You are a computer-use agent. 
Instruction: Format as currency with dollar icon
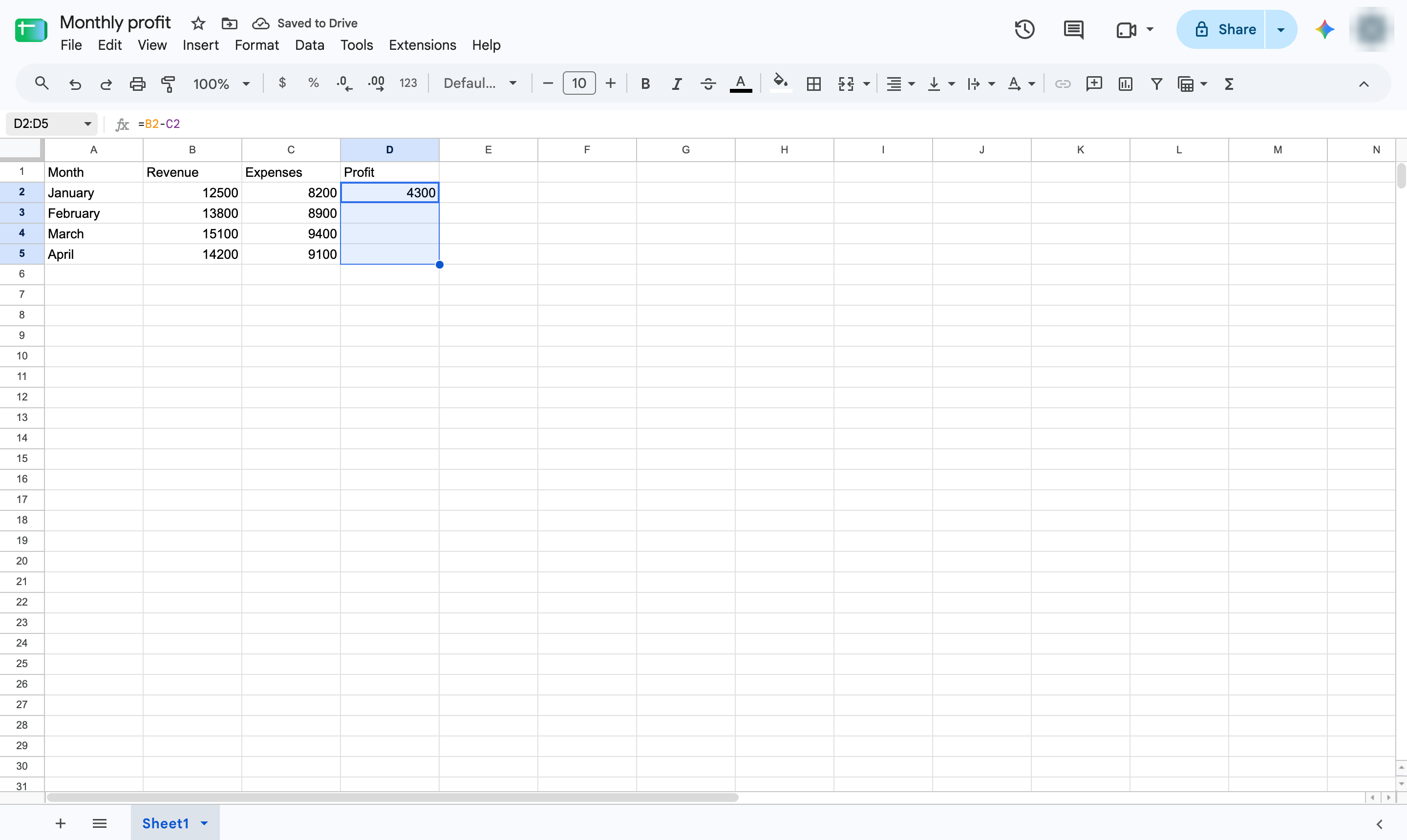(282, 83)
